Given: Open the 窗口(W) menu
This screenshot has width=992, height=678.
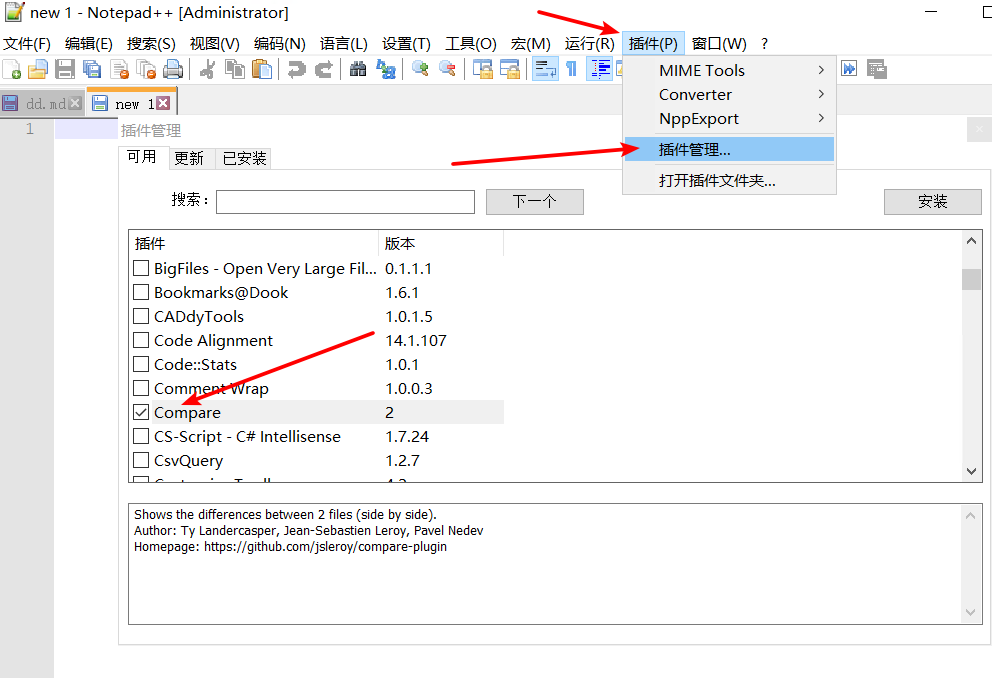Looking at the screenshot, I should click(719, 44).
